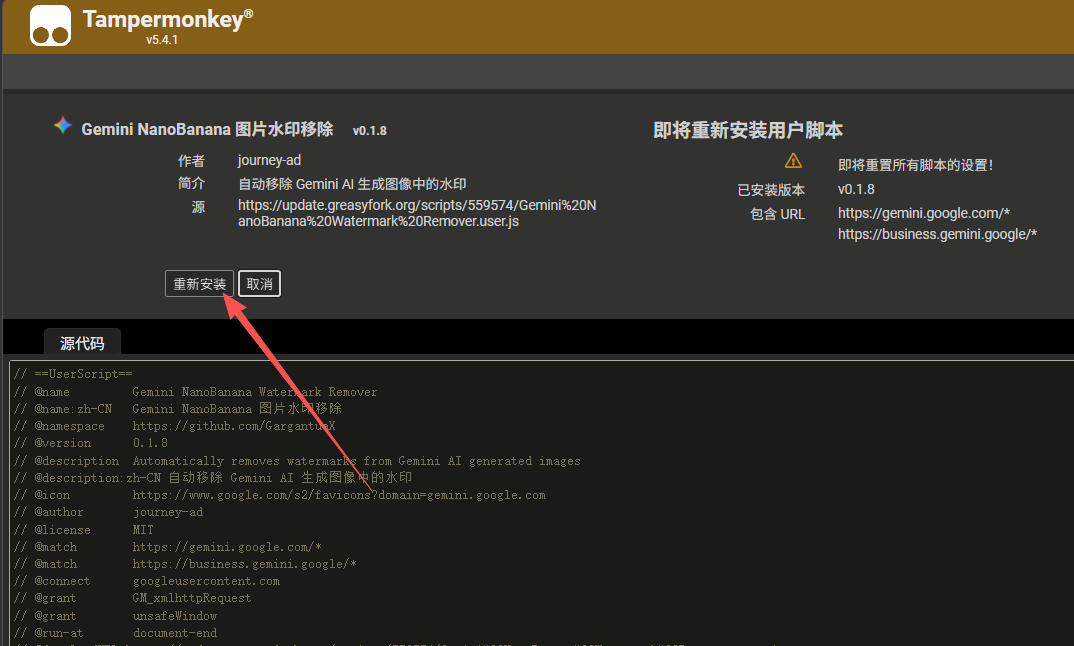Click the Tampermonkey logo icon
The width and height of the screenshot is (1074, 646).
(x=50, y=26)
